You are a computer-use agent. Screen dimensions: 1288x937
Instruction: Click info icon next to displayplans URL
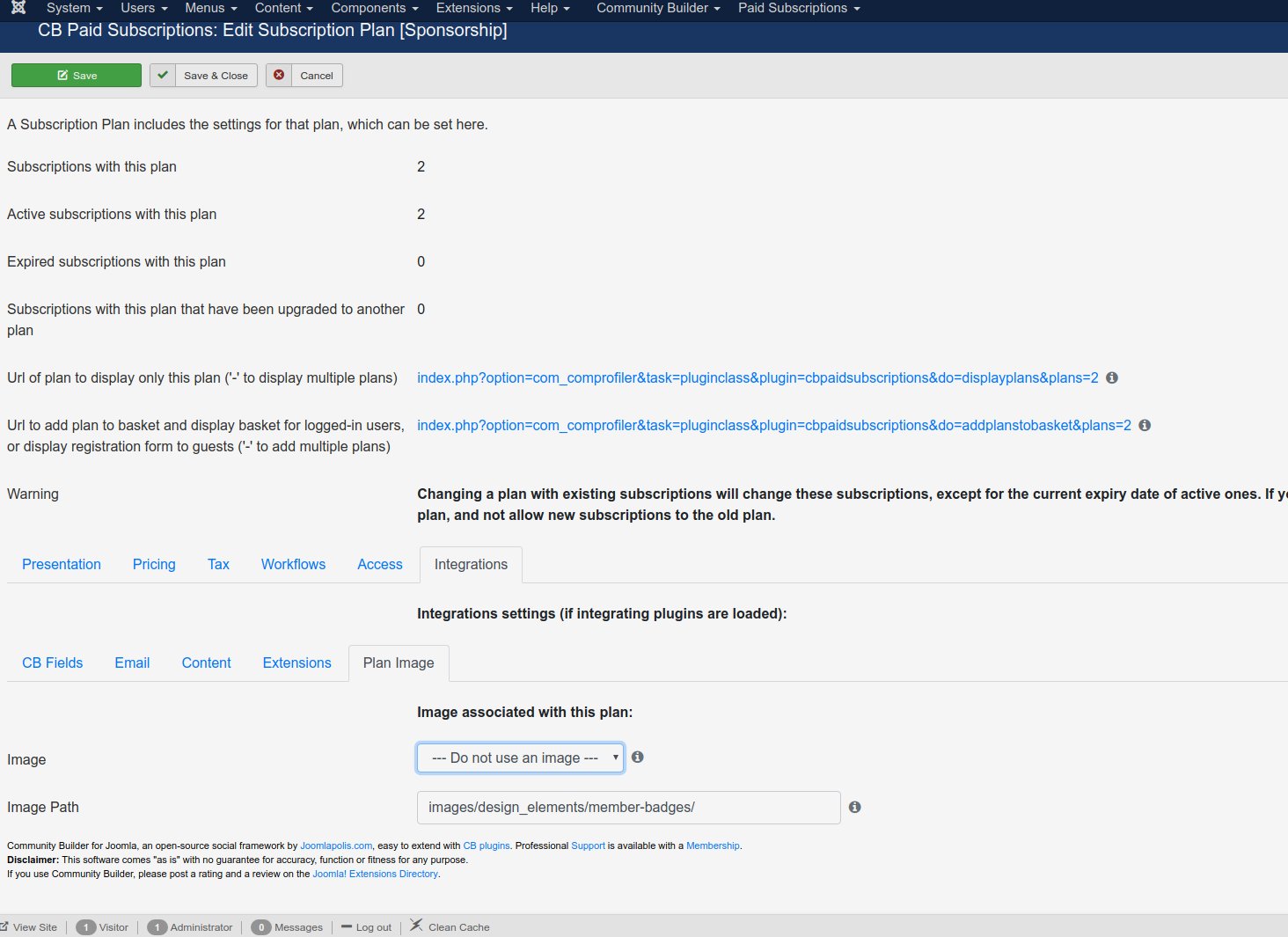[x=1112, y=377]
